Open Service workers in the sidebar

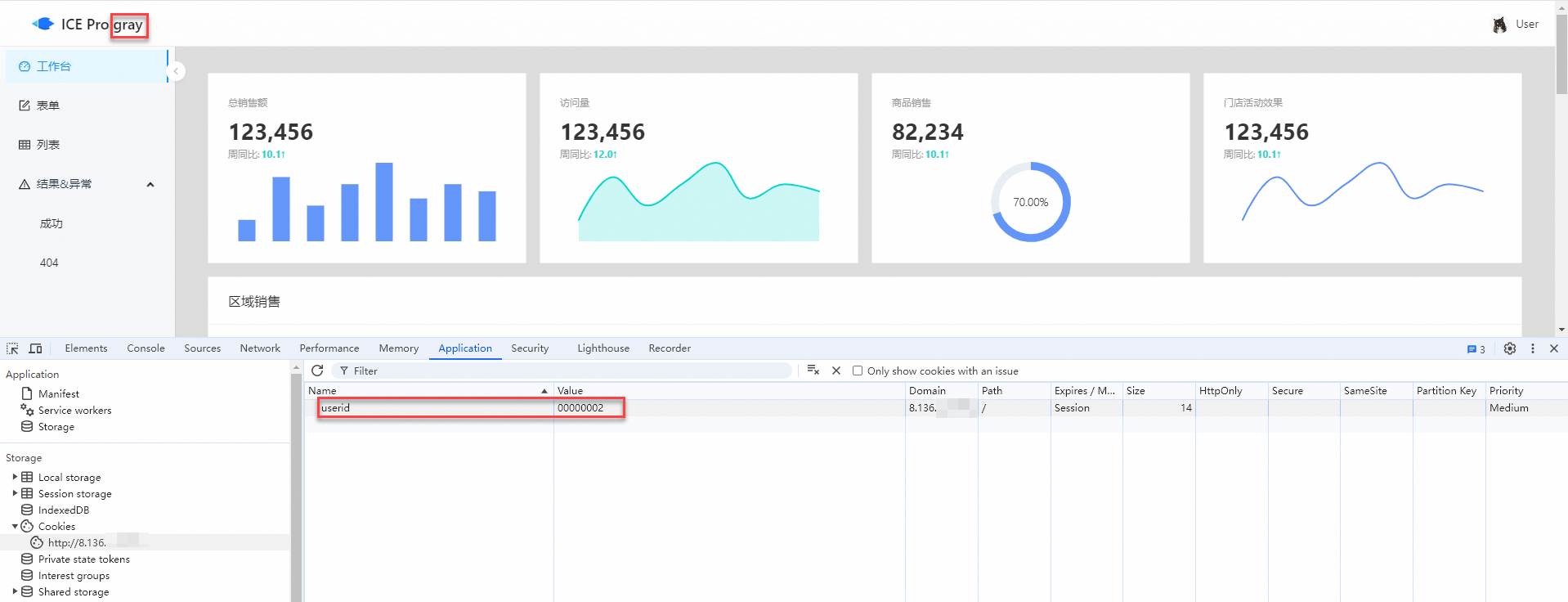(x=74, y=410)
